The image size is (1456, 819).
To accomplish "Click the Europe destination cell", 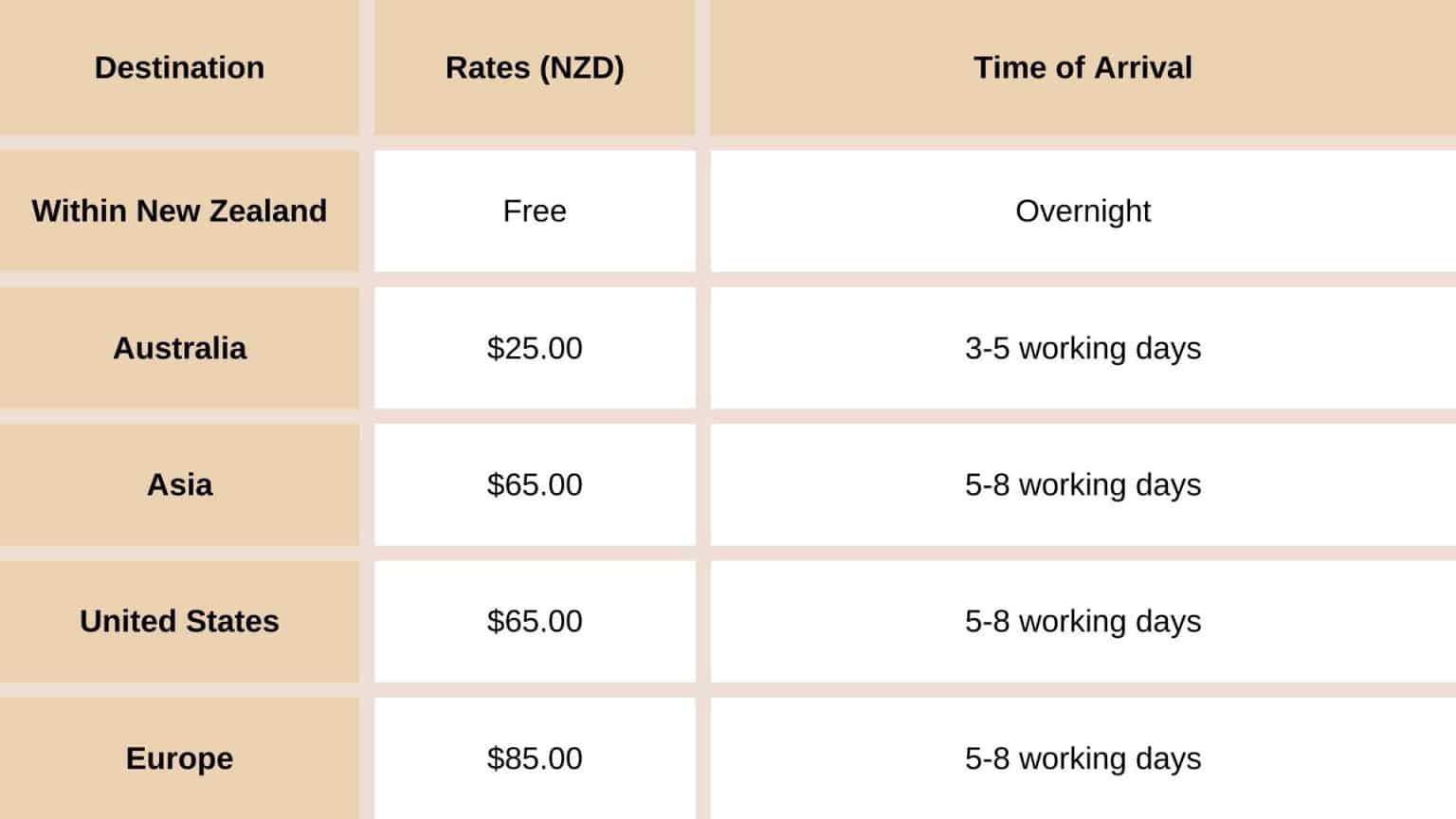I will [x=179, y=758].
